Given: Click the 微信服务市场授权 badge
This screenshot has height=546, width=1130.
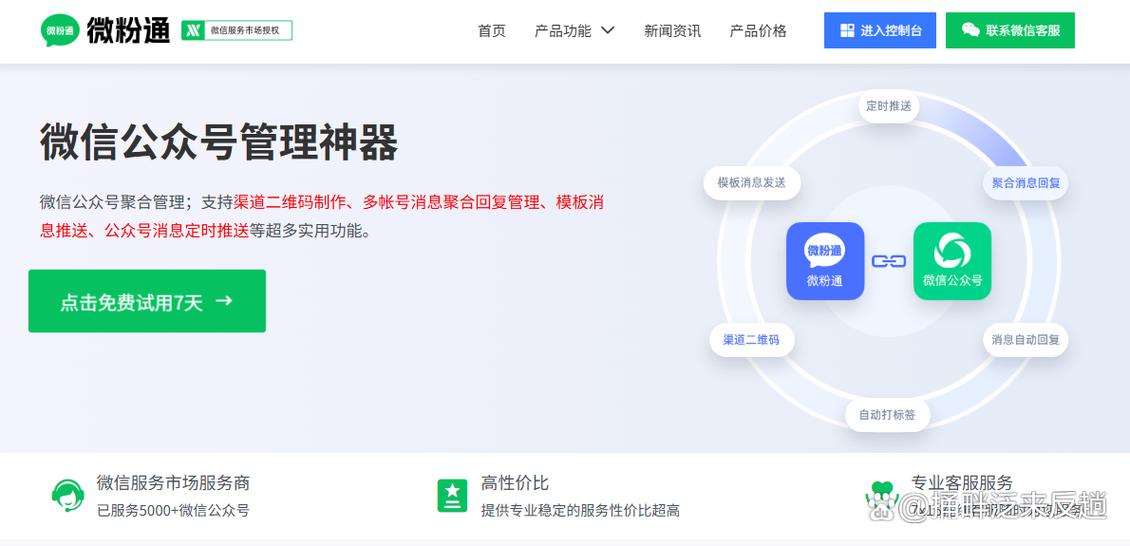Looking at the screenshot, I should [x=237, y=30].
